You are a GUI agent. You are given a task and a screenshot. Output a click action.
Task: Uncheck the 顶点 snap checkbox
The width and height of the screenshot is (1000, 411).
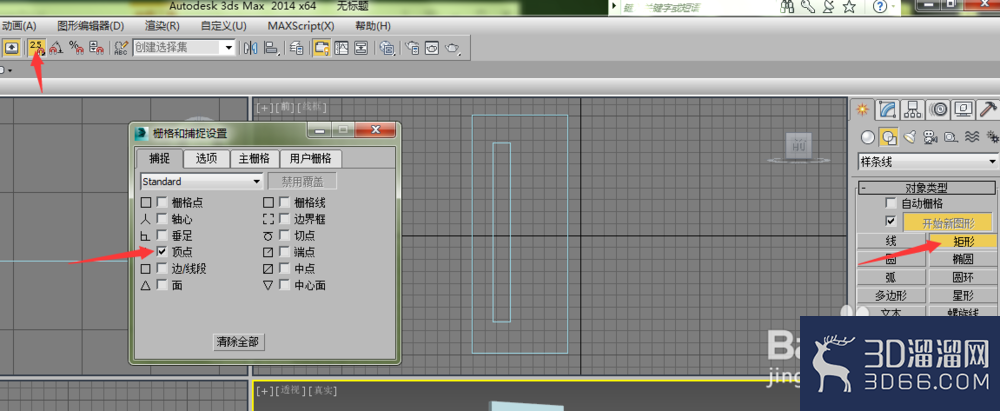pyautogui.click(x=162, y=252)
